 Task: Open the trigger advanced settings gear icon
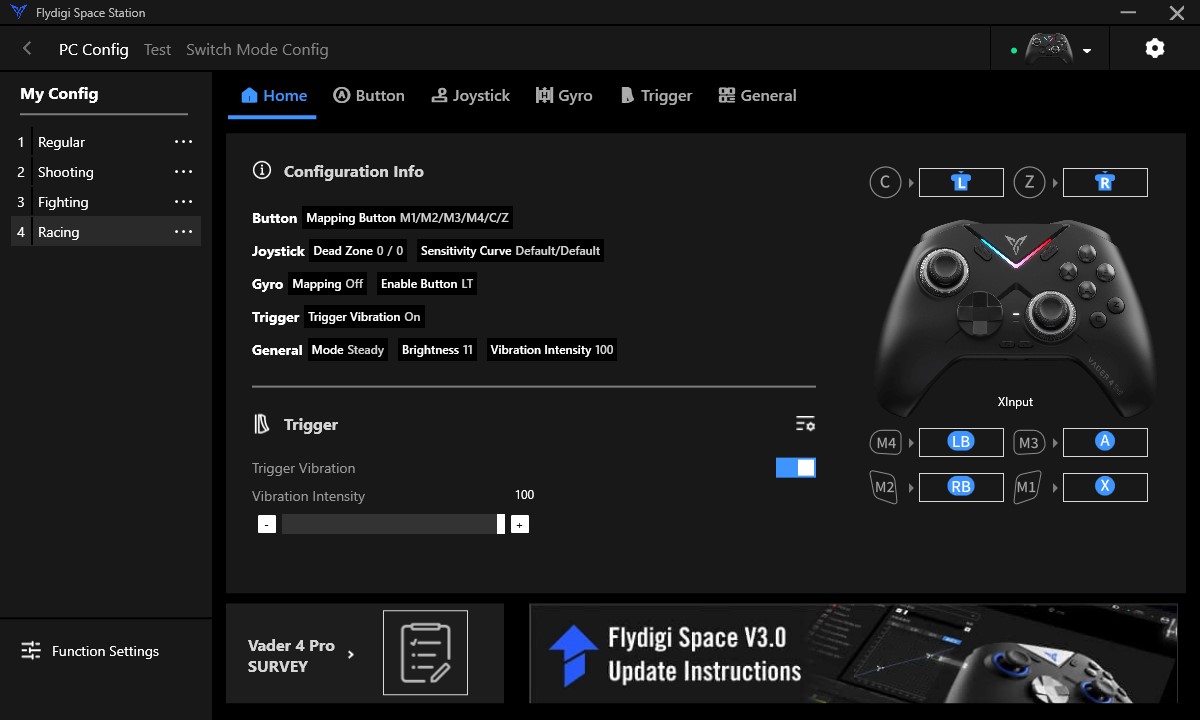[805, 423]
